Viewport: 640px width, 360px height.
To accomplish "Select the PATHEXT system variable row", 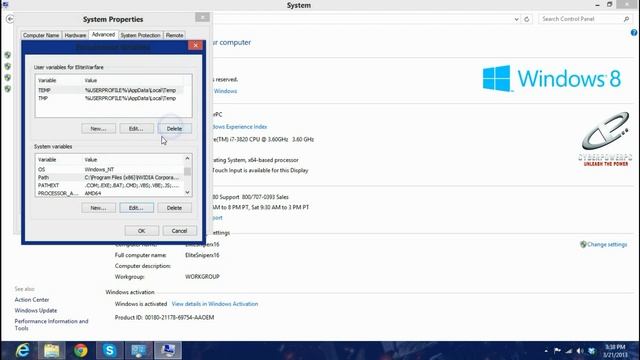I will (x=110, y=185).
